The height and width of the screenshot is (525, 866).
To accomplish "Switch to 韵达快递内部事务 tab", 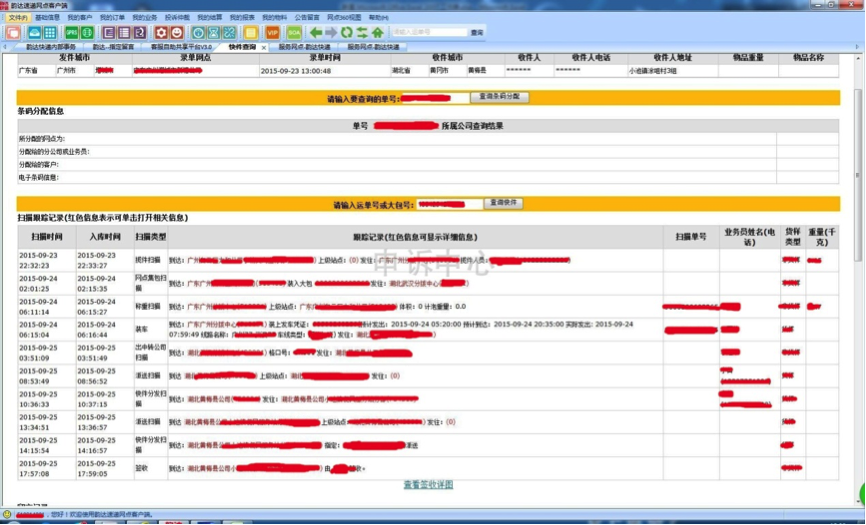I will coord(51,47).
